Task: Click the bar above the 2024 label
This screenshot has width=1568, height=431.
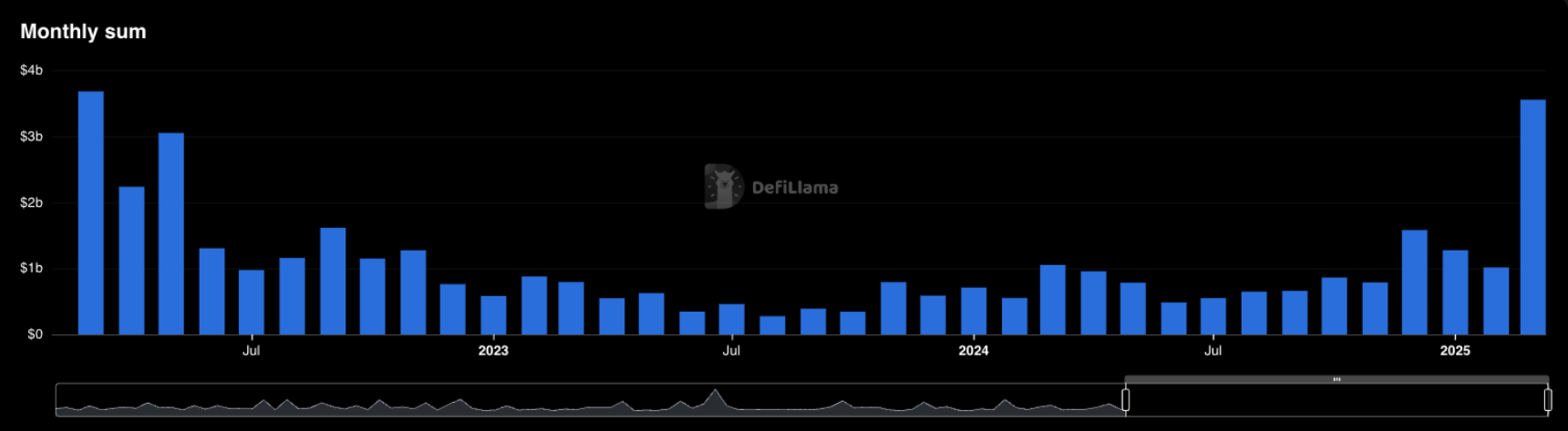Action: point(974,312)
